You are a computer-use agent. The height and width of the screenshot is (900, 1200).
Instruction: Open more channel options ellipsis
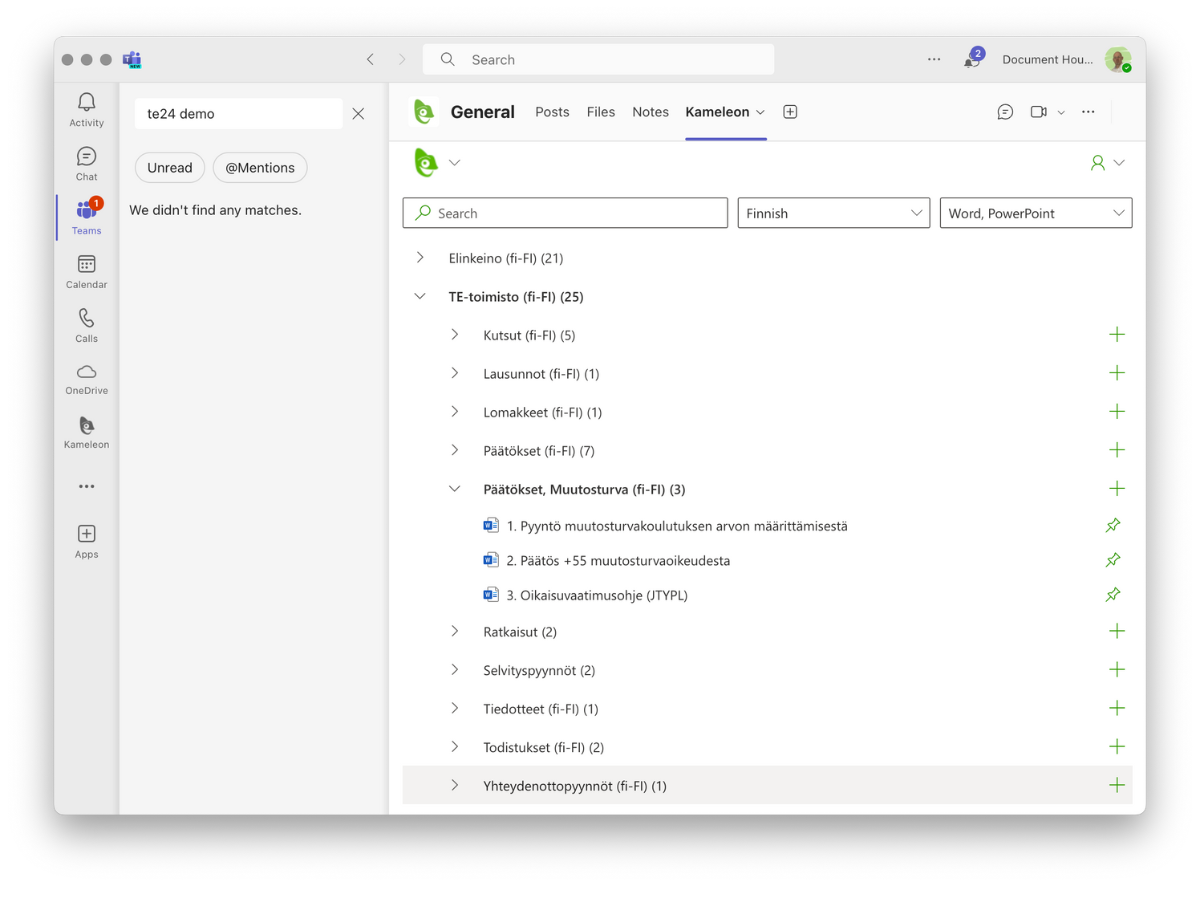tap(1088, 112)
